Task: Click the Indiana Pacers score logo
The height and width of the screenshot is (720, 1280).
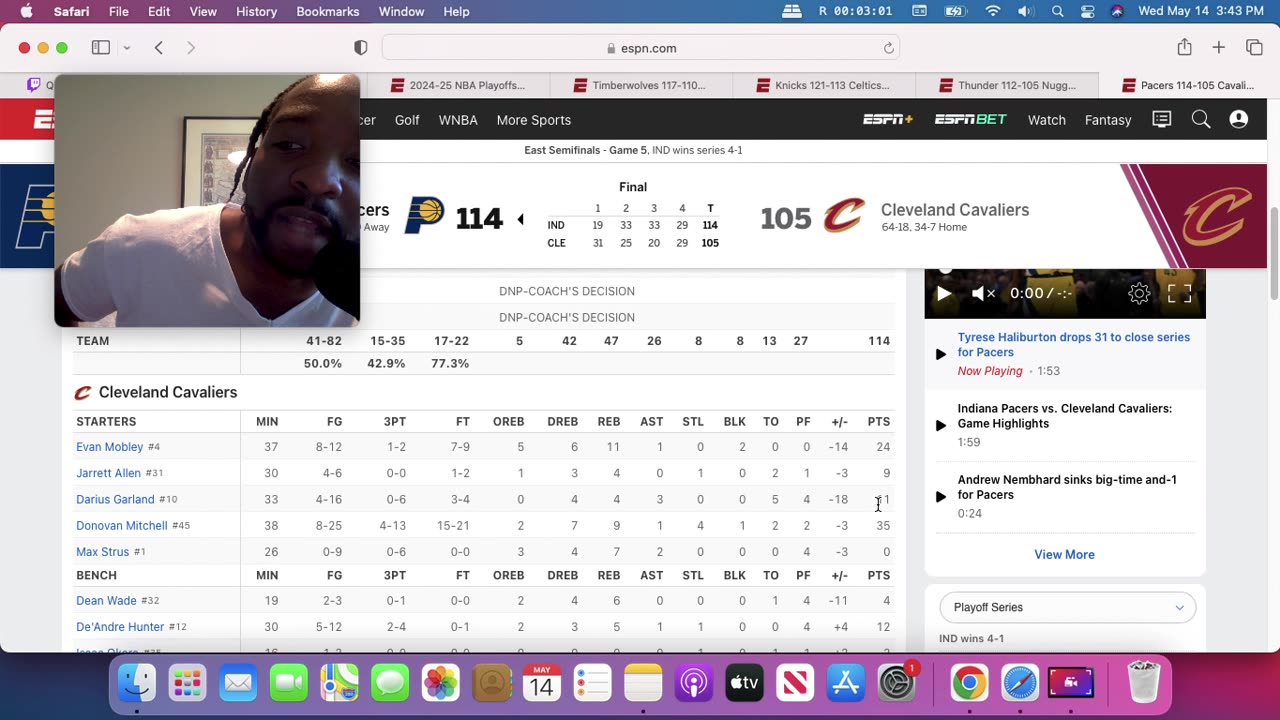Action: (424, 216)
